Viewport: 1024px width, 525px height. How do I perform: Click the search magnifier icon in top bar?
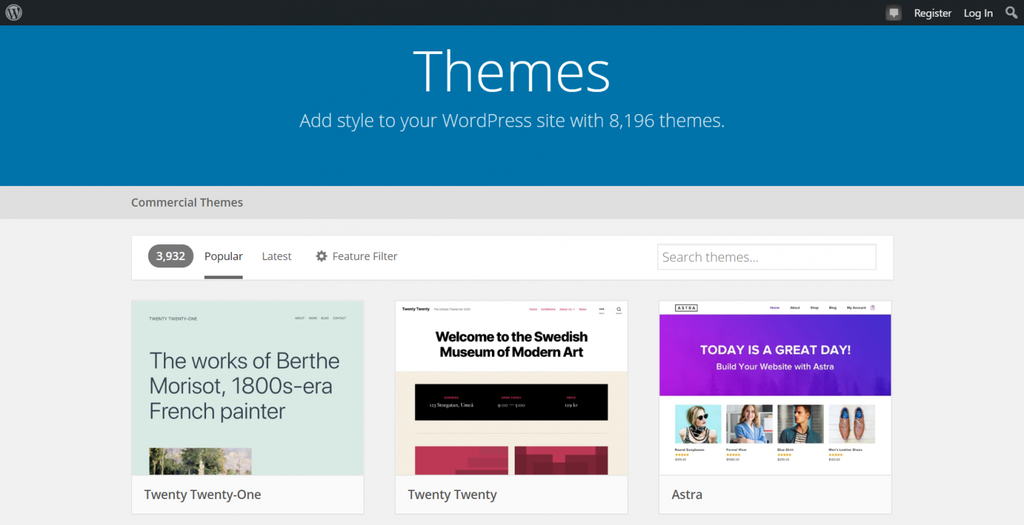click(1012, 12)
